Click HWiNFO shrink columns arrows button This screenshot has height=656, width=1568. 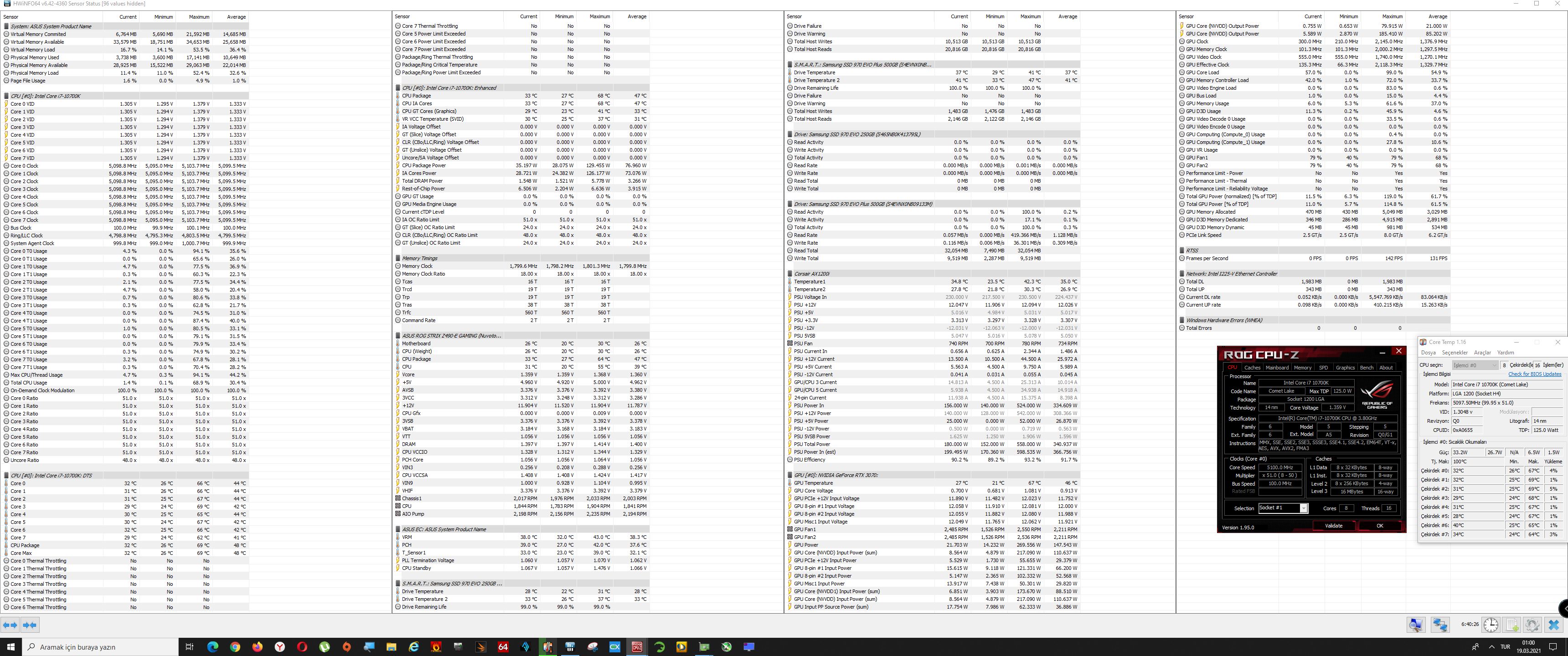tap(30, 625)
